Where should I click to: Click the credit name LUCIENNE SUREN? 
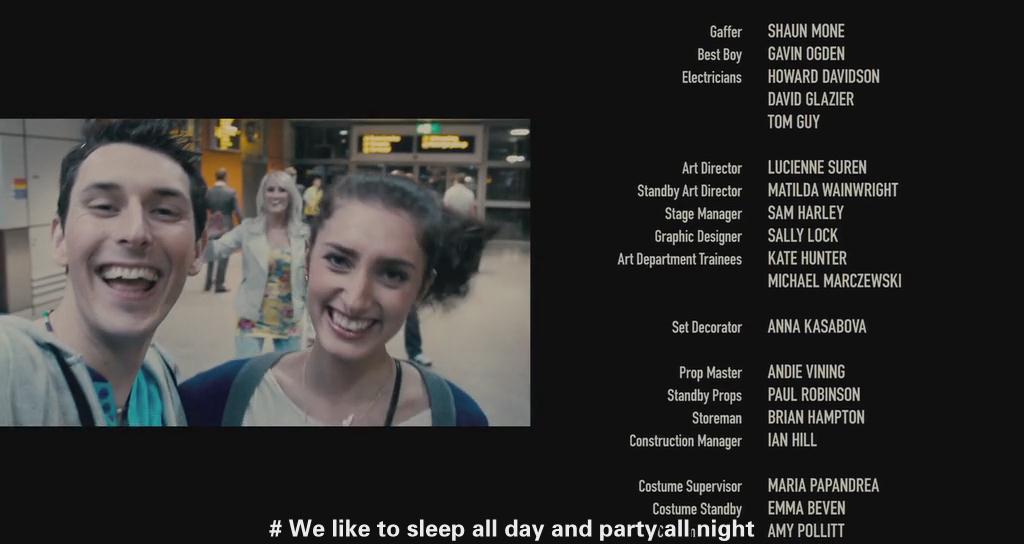(816, 168)
